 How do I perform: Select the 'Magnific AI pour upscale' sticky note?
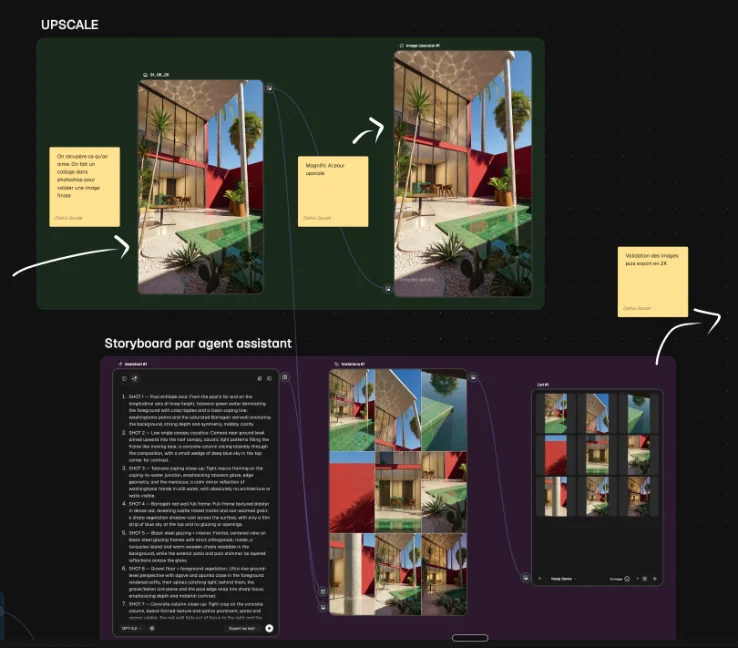(333, 192)
